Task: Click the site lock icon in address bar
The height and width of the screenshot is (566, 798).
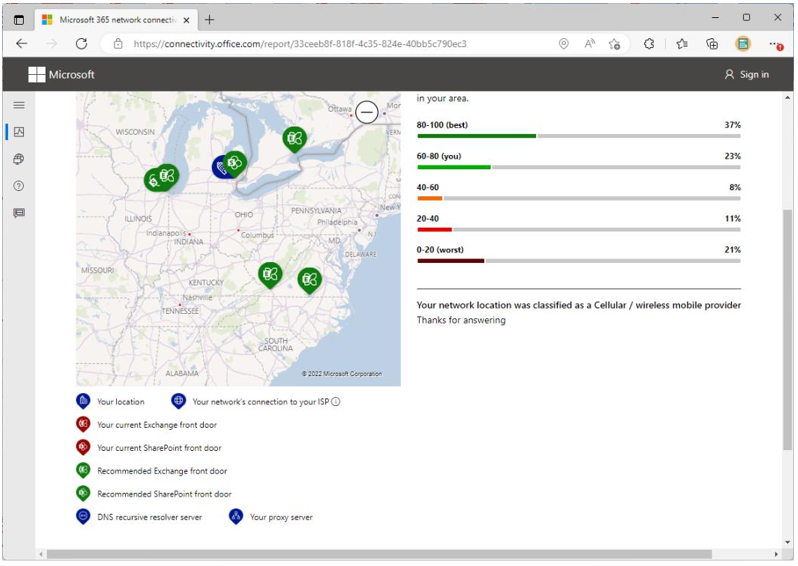Action: tap(118, 44)
